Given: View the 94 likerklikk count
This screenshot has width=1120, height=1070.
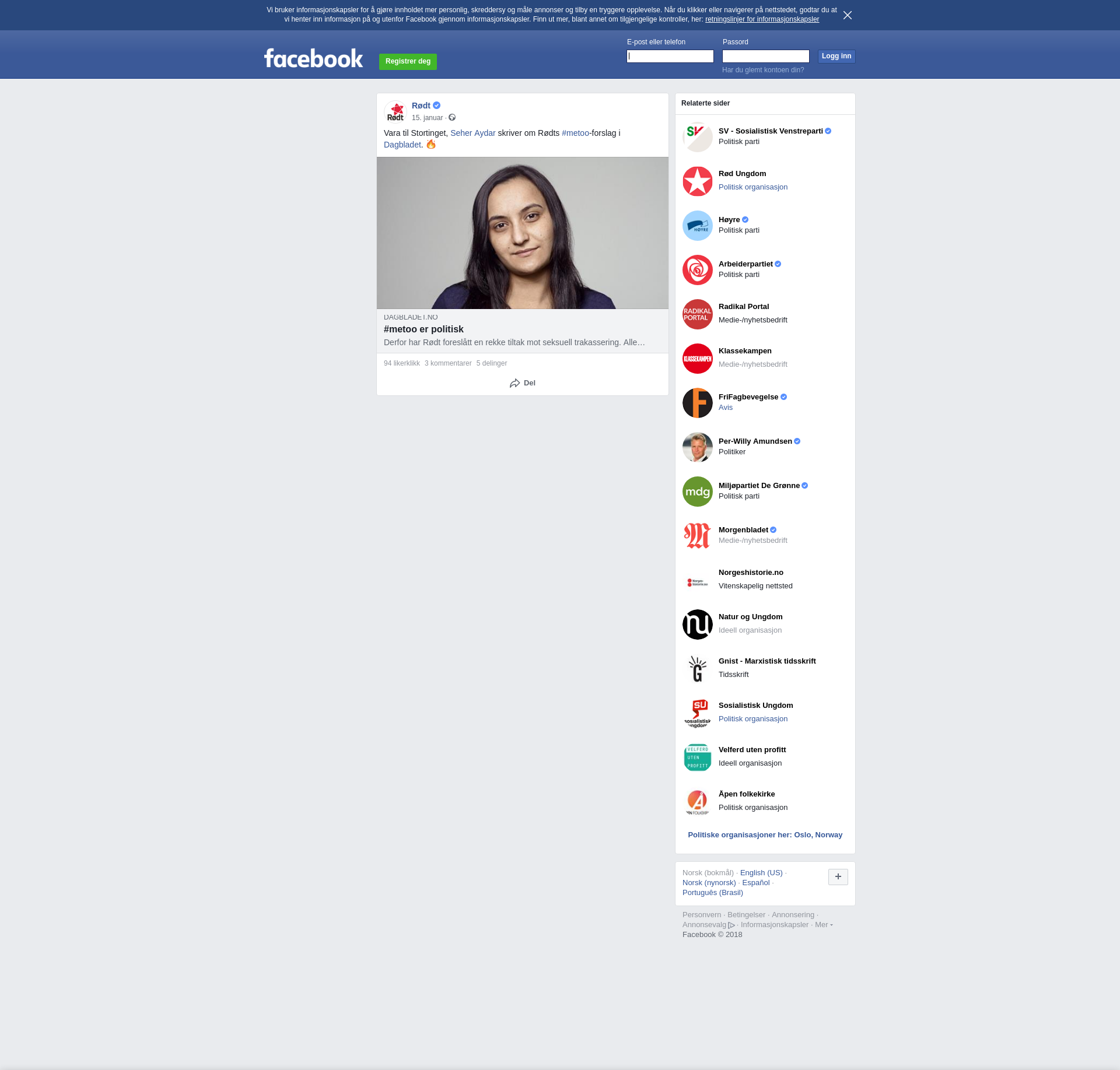Looking at the screenshot, I should [402, 363].
